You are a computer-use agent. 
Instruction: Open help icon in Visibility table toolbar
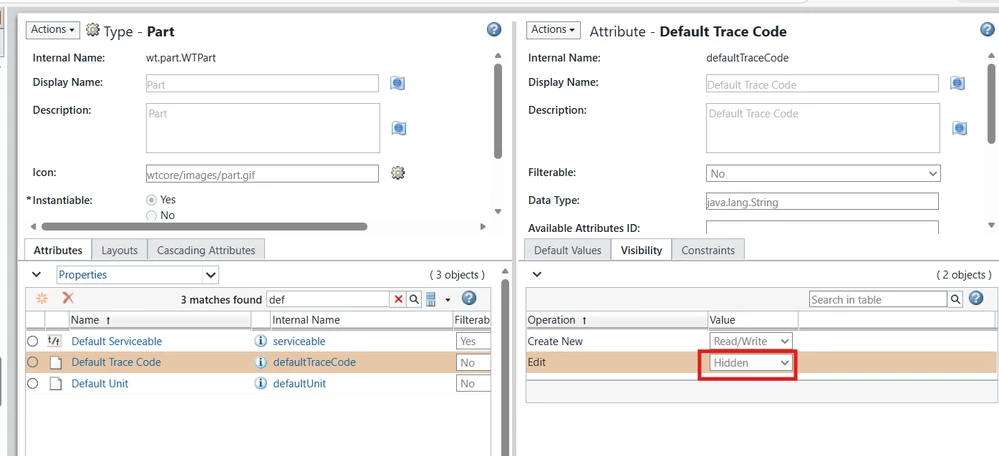[975, 298]
